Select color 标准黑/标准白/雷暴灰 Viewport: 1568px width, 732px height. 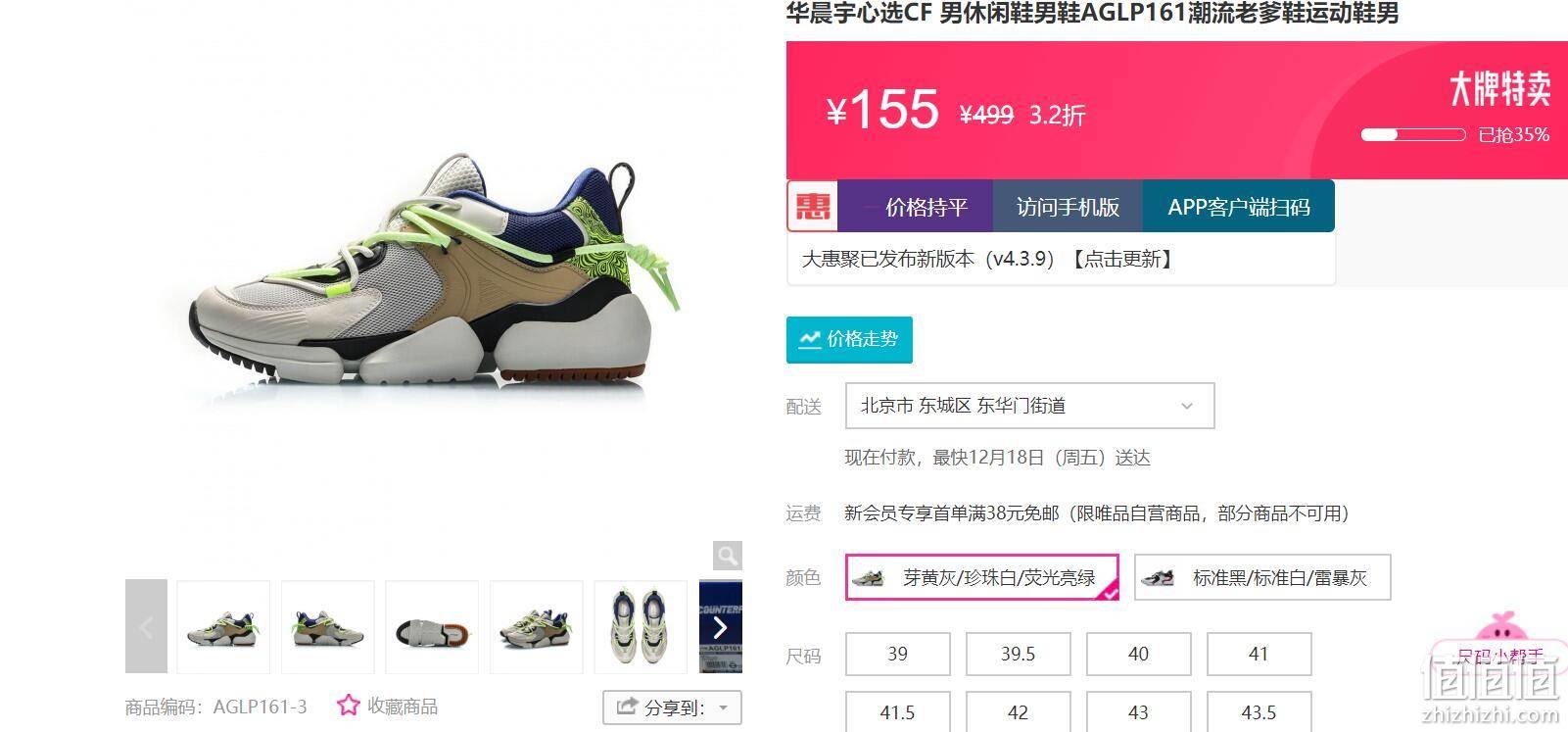[x=1262, y=578]
